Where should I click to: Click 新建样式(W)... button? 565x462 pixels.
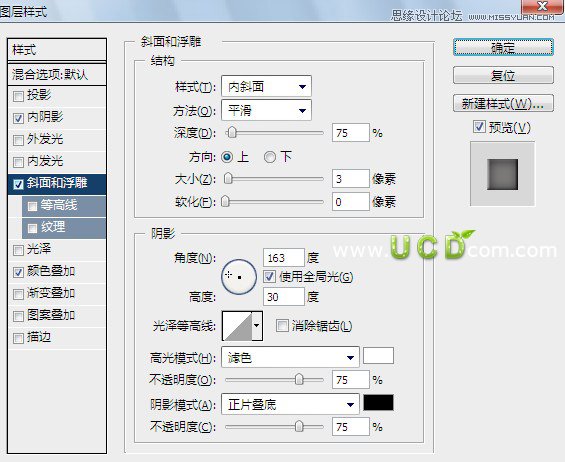coord(503,103)
